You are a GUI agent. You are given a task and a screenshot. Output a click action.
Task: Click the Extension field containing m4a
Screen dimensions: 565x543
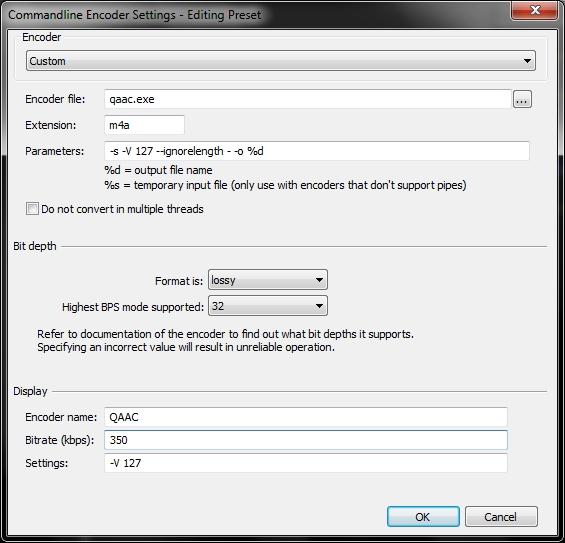144,125
